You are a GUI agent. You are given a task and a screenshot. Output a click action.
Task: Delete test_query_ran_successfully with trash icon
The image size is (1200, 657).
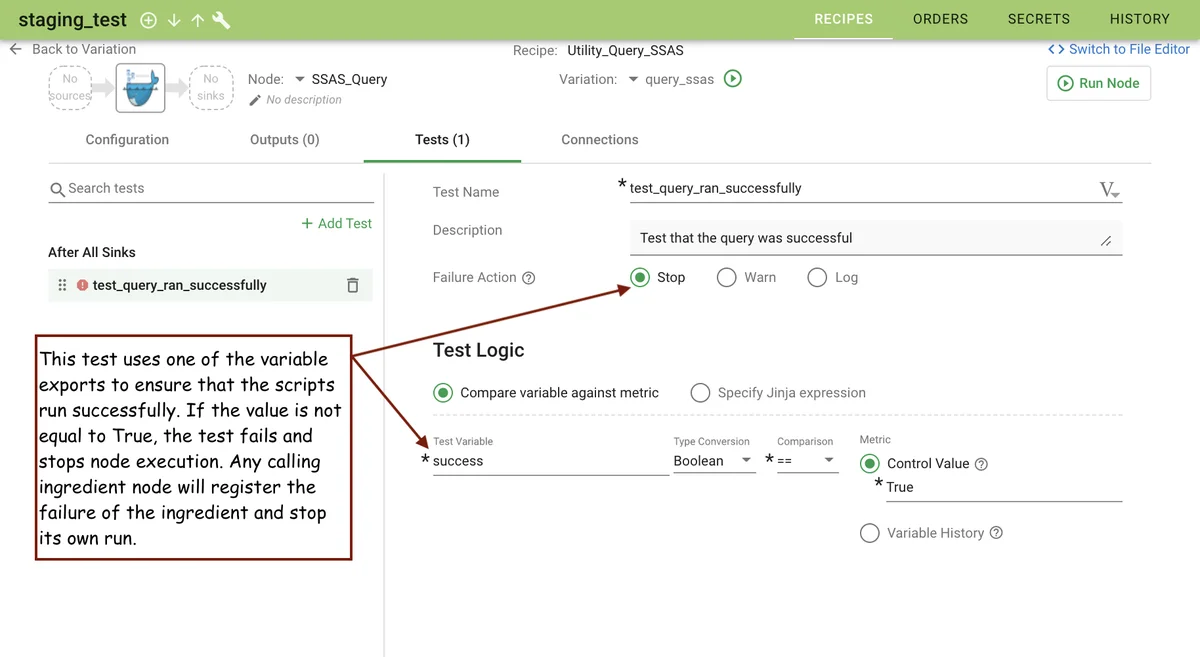click(x=353, y=285)
